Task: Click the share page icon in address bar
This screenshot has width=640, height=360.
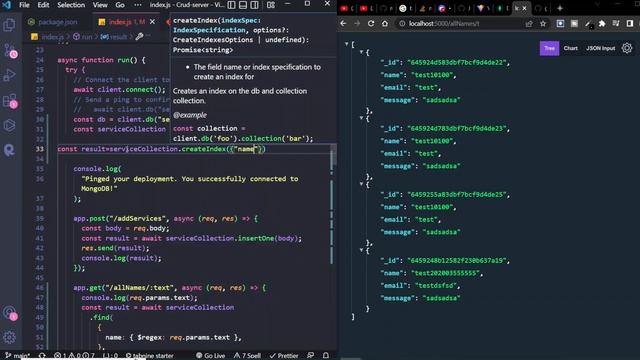Action: (529, 24)
